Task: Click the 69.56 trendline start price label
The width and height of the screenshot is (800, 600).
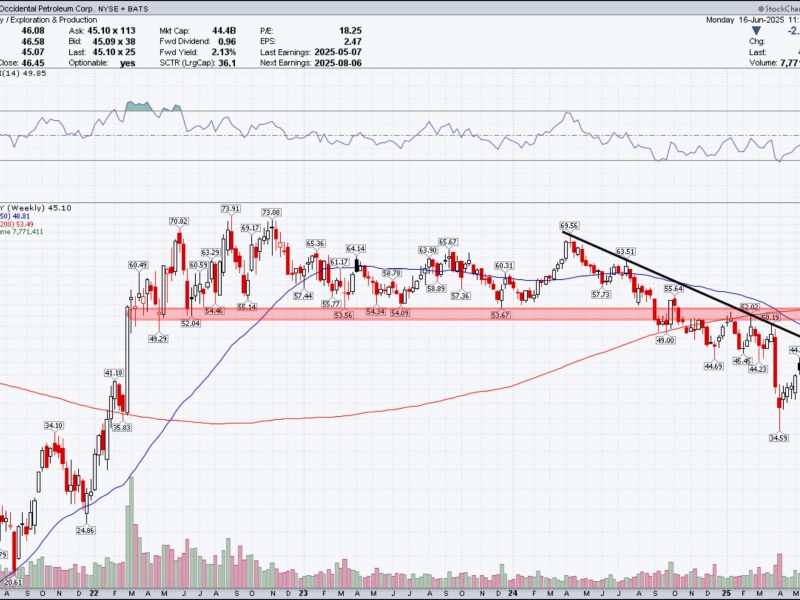Action: (569, 226)
